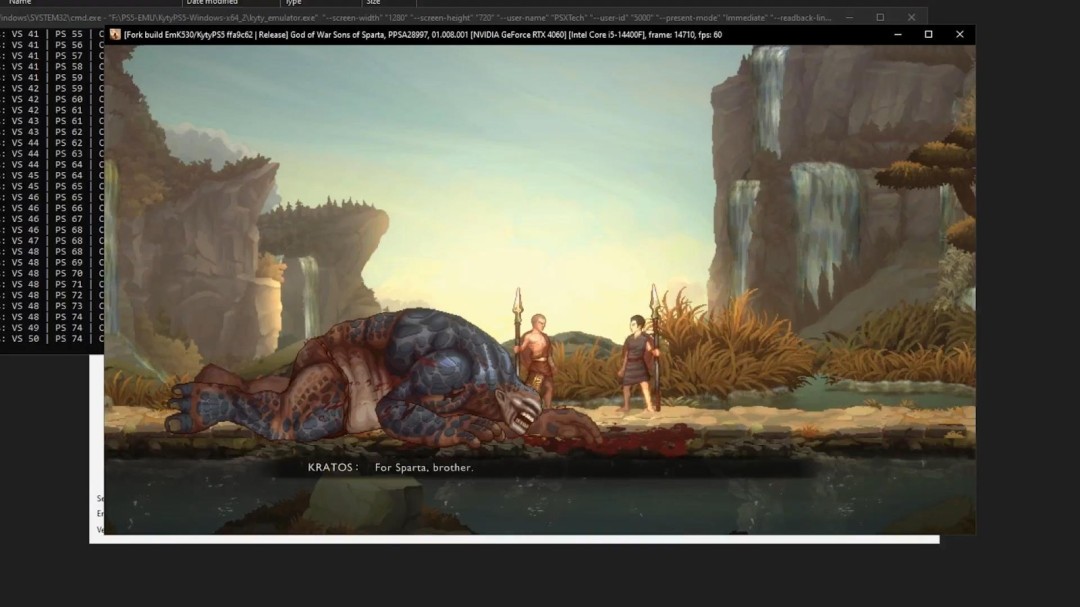The image size is (1080, 607).
Task: Maximize the God of War emulator window
Action: tap(928, 34)
